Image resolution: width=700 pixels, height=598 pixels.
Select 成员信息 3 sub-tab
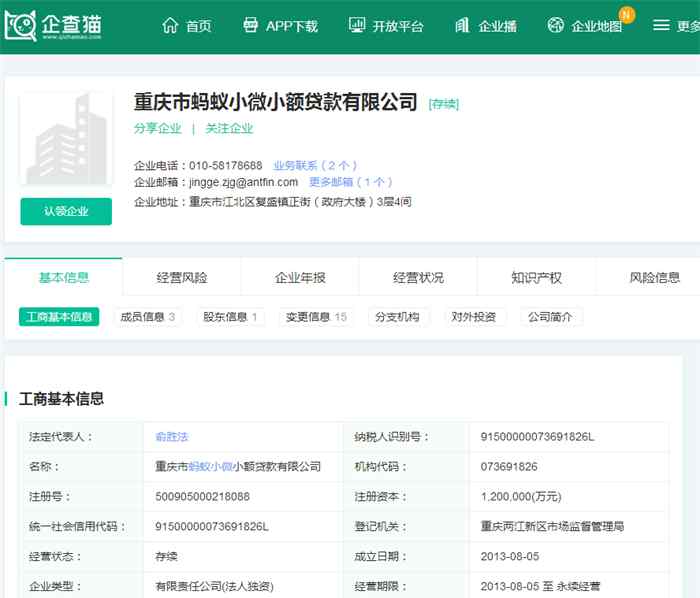(x=148, y=317)
